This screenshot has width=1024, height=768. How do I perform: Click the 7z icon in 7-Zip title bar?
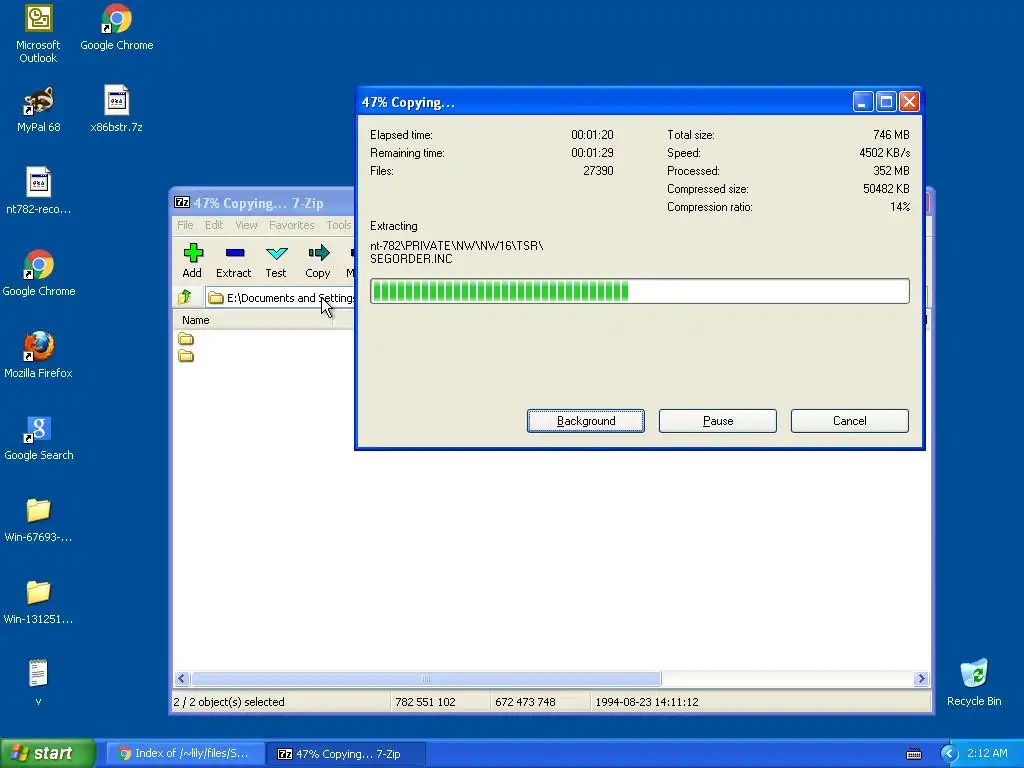click(182, 202)
